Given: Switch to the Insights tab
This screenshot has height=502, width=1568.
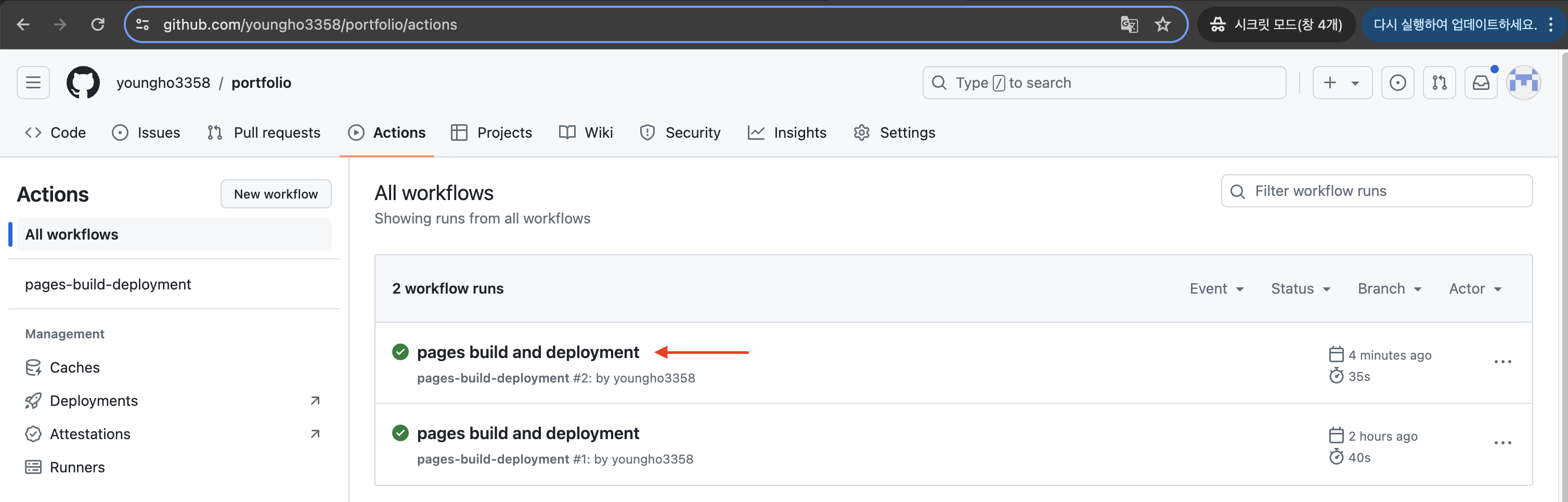Looking at the screenshot, I should pyautogui.click(x=786, y=133).
